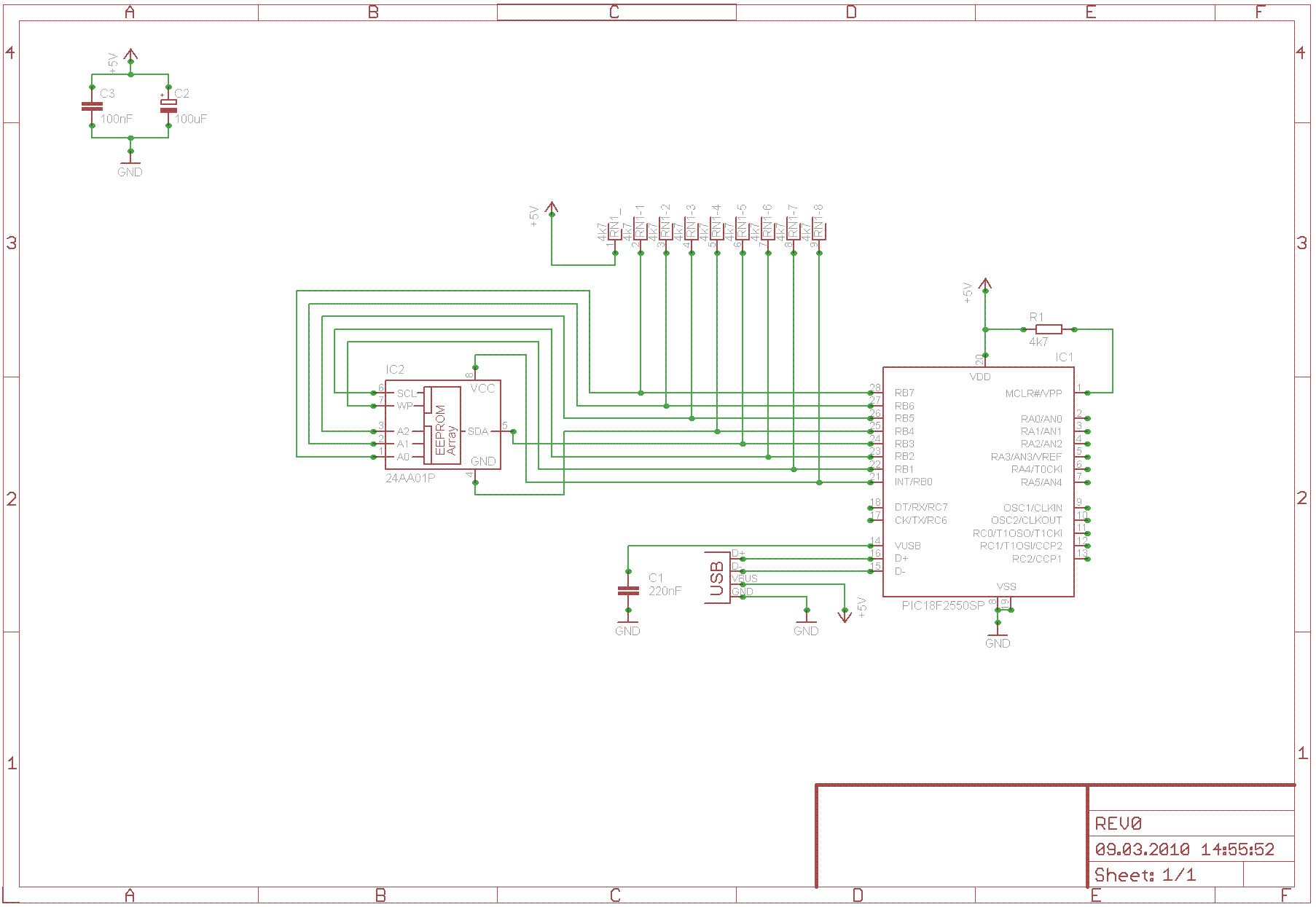The image size is (1316, 907).
Task: Select the USB connector symbol
Action: click(x=718, y=578)
